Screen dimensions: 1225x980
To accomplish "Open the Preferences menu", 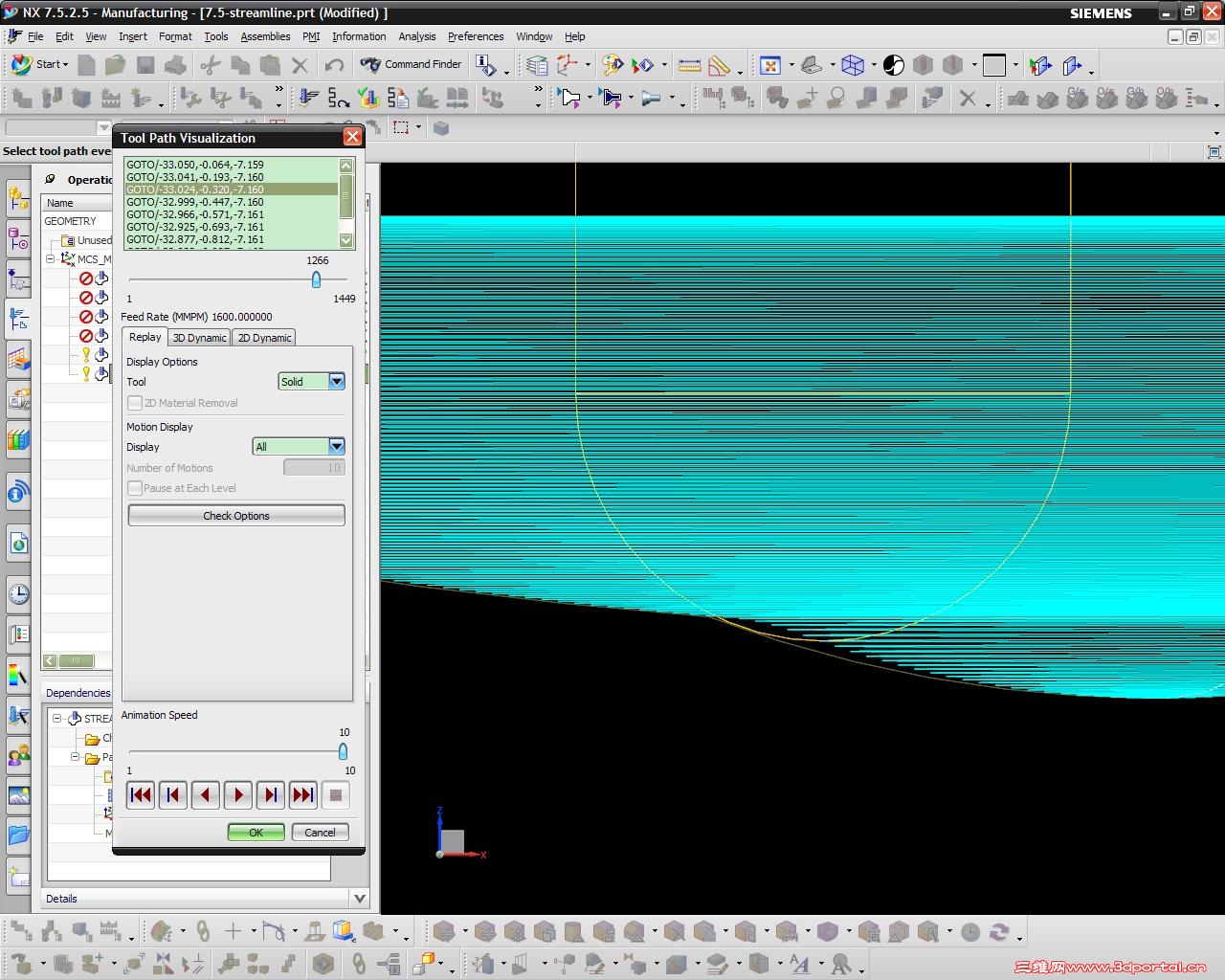I will (x=476, y=36).
